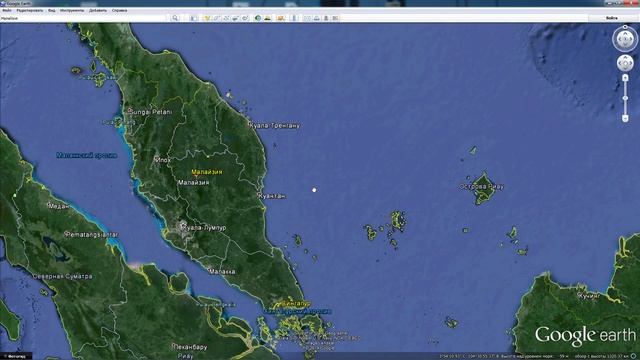The height and width of the screenshot is (360, 640).
Task: Click the yellow Сингапур label
Action: (296, 304)
